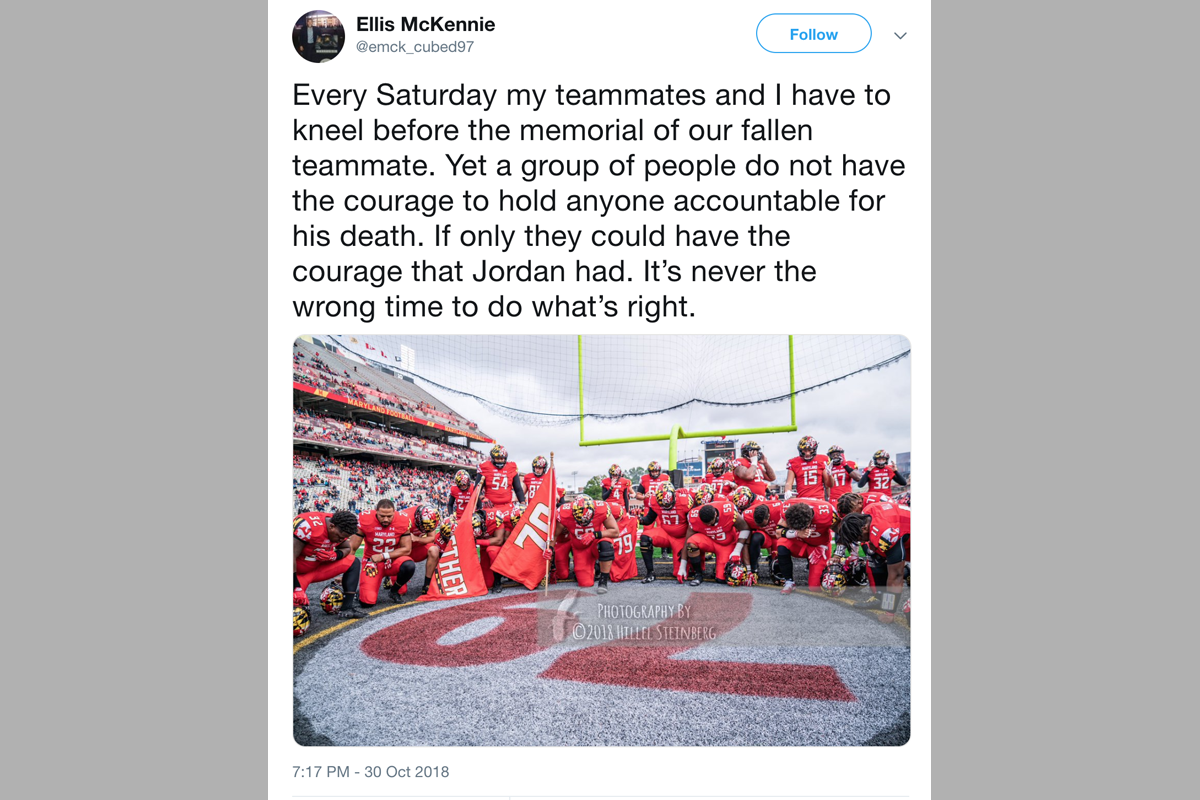The height and width of the screenshot is (800, 1200).
Task: Open Ellis McKennie's profile avatar
Action: click(318, 36)
